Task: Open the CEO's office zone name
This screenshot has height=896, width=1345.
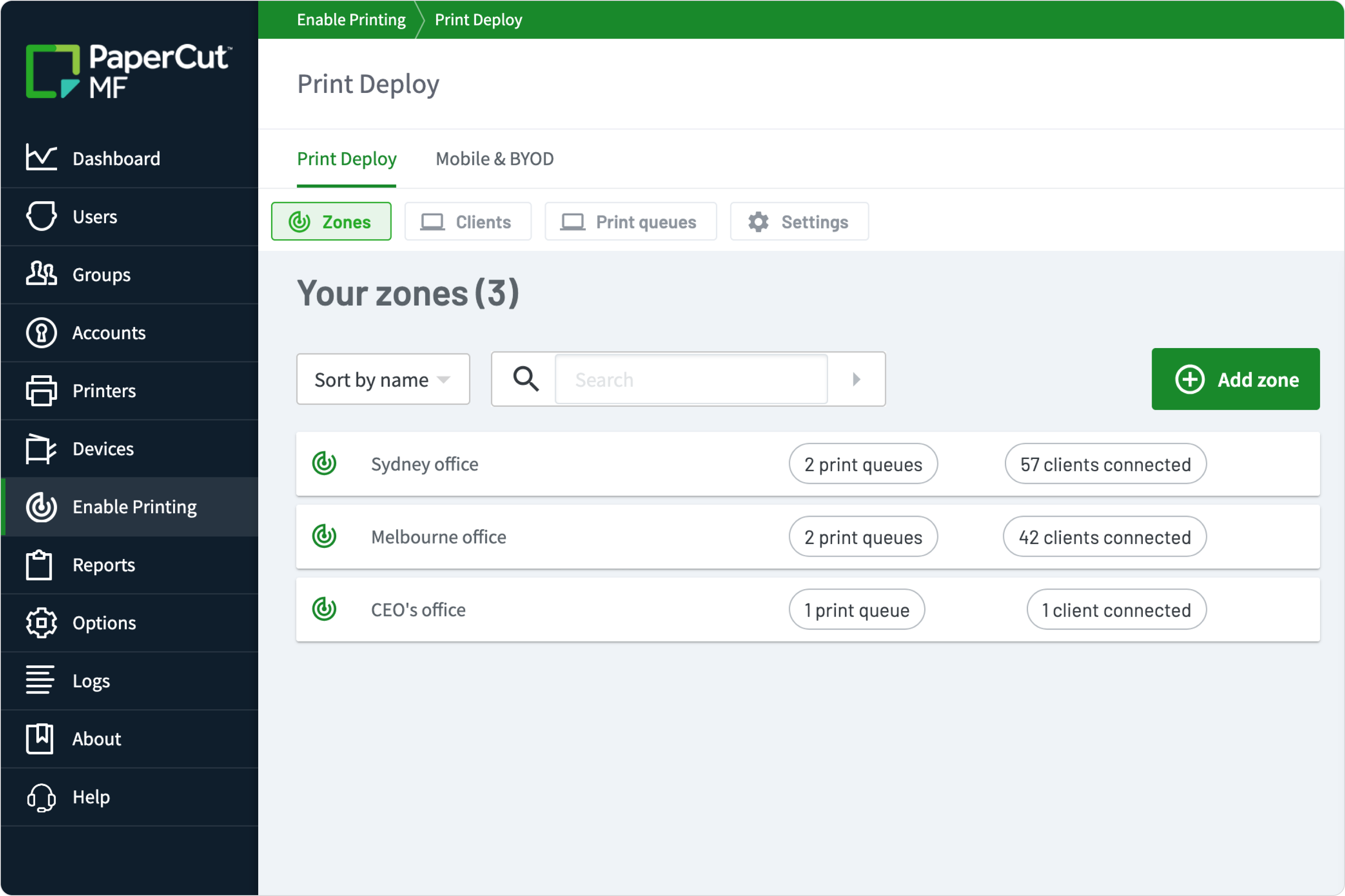Action: pos(418,610)
